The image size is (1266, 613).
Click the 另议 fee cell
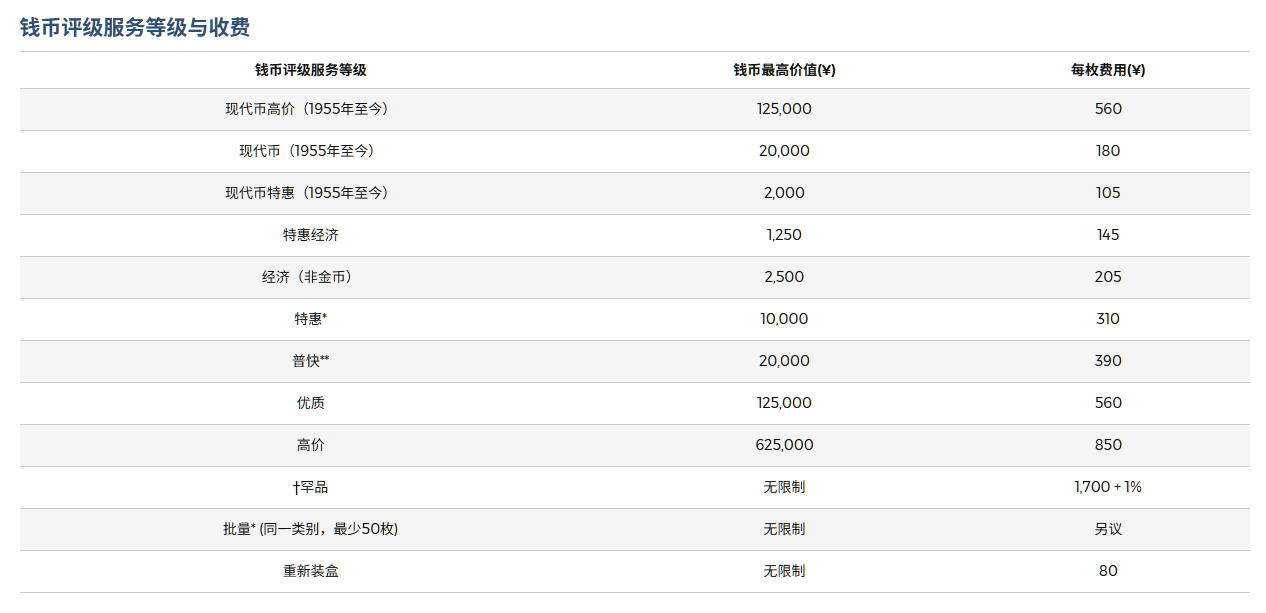1108,529
